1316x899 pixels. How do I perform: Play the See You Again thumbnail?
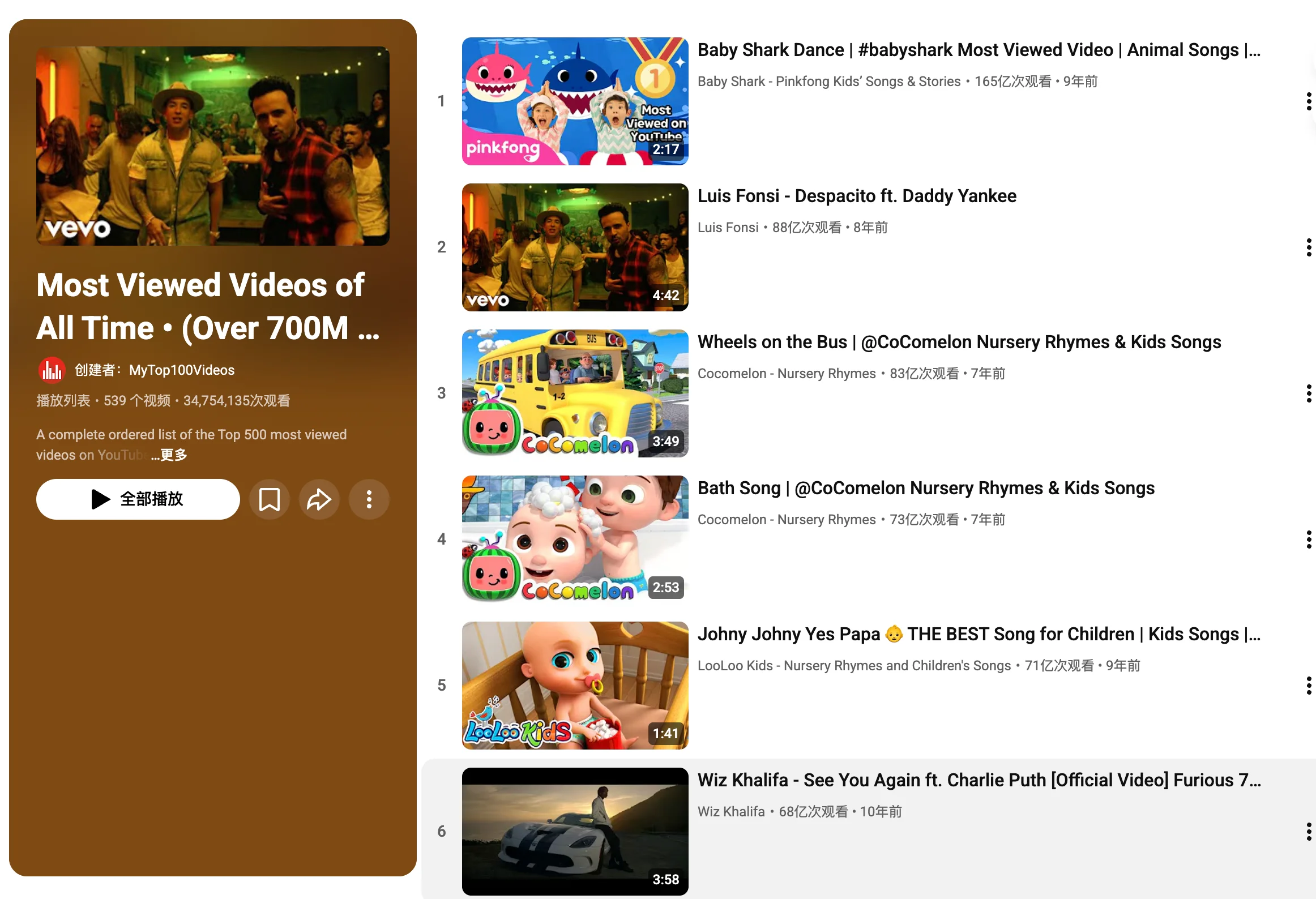pos(575,831)
